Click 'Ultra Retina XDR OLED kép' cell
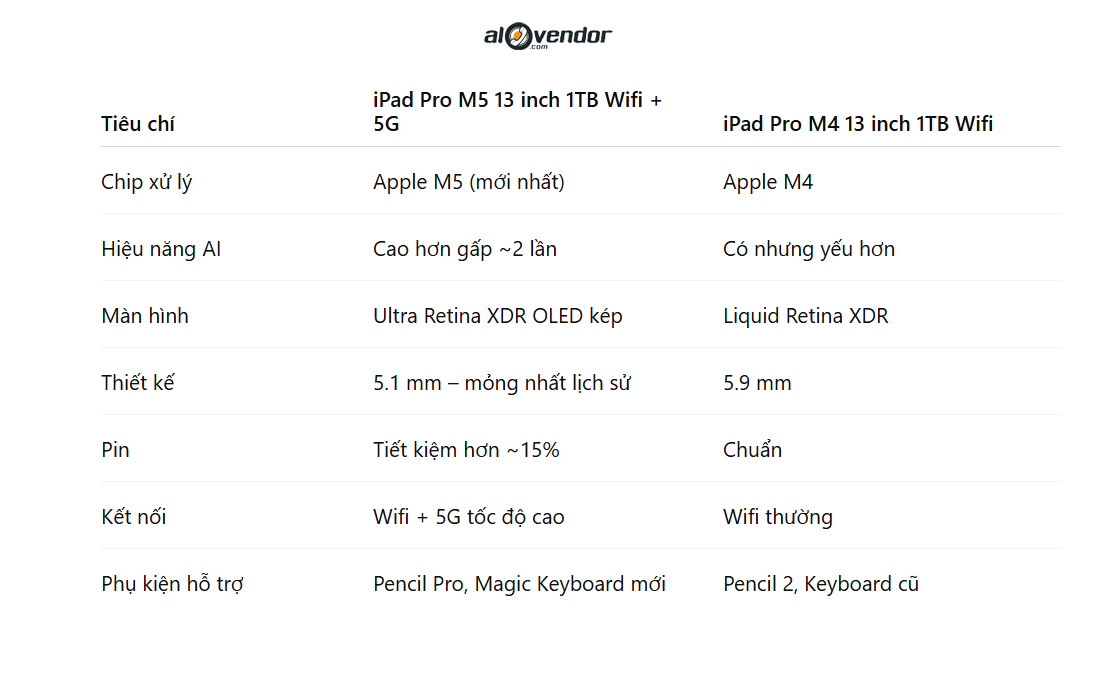Image resolution: width=1097 pixels, height=685 pixels. pos(497,316)
